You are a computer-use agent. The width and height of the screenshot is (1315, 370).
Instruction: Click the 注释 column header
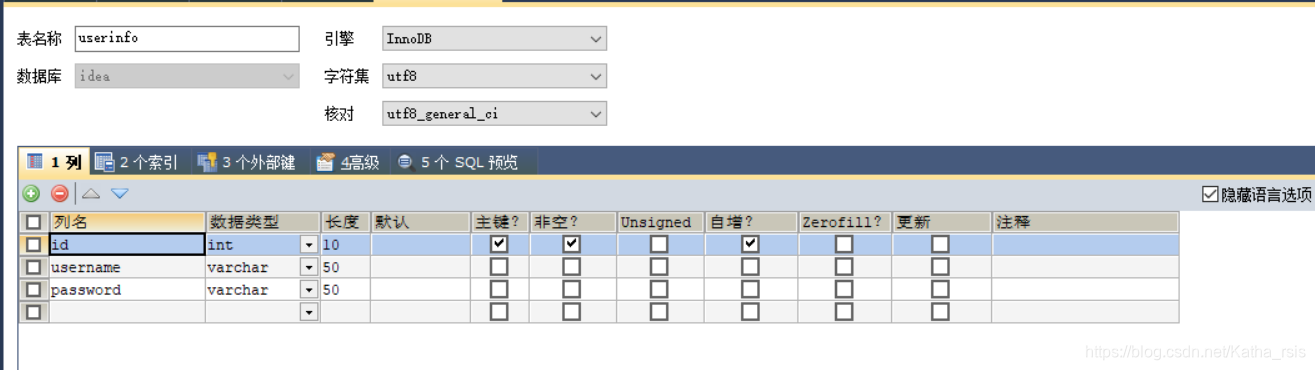1085,222
